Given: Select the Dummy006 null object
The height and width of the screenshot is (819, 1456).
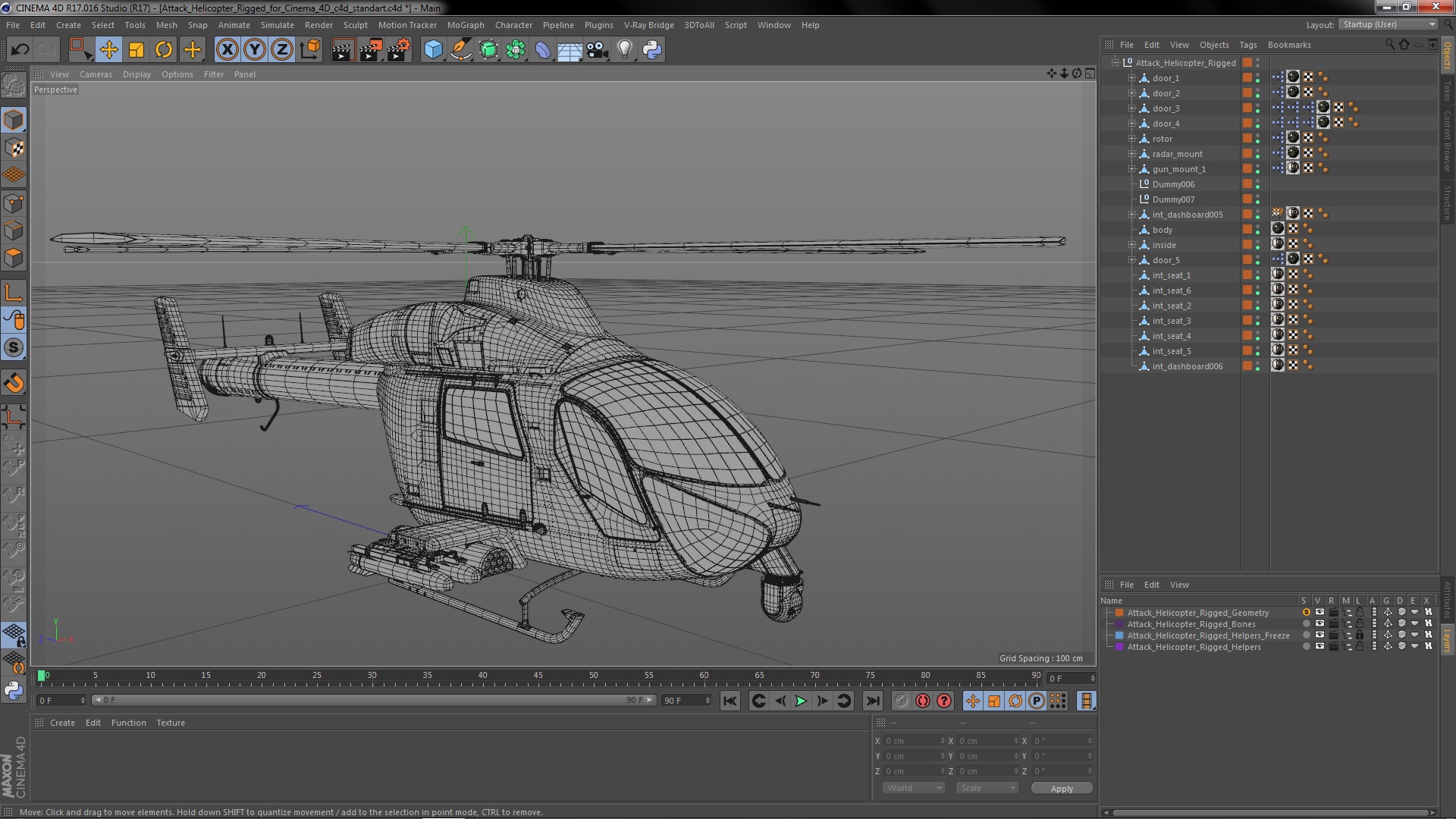Looking at the screenshot, I should pyautogui.click(x=1173, y=184).
